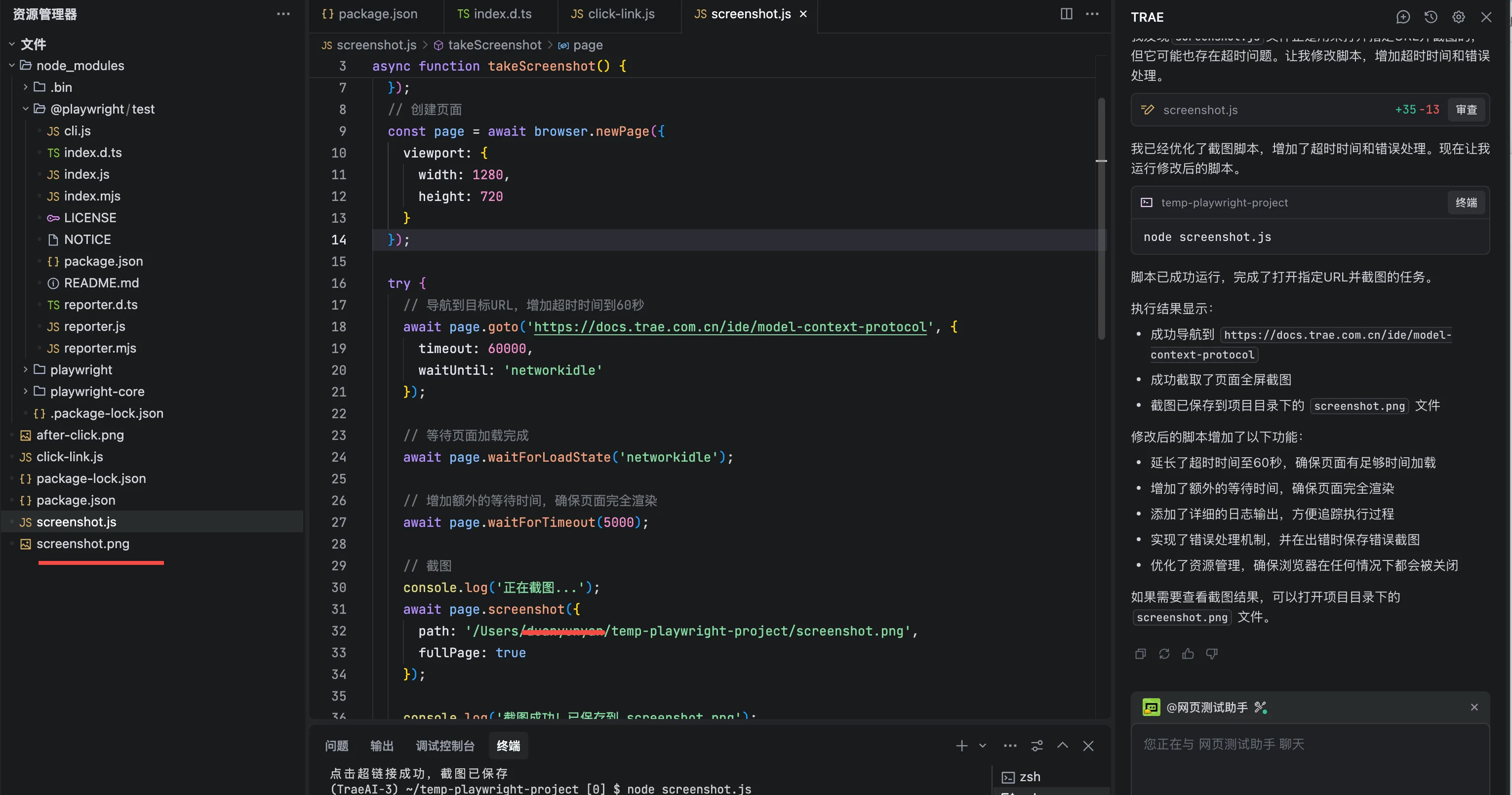
Task: Split the editor to the right
Action: click(x=1066, y=13)
